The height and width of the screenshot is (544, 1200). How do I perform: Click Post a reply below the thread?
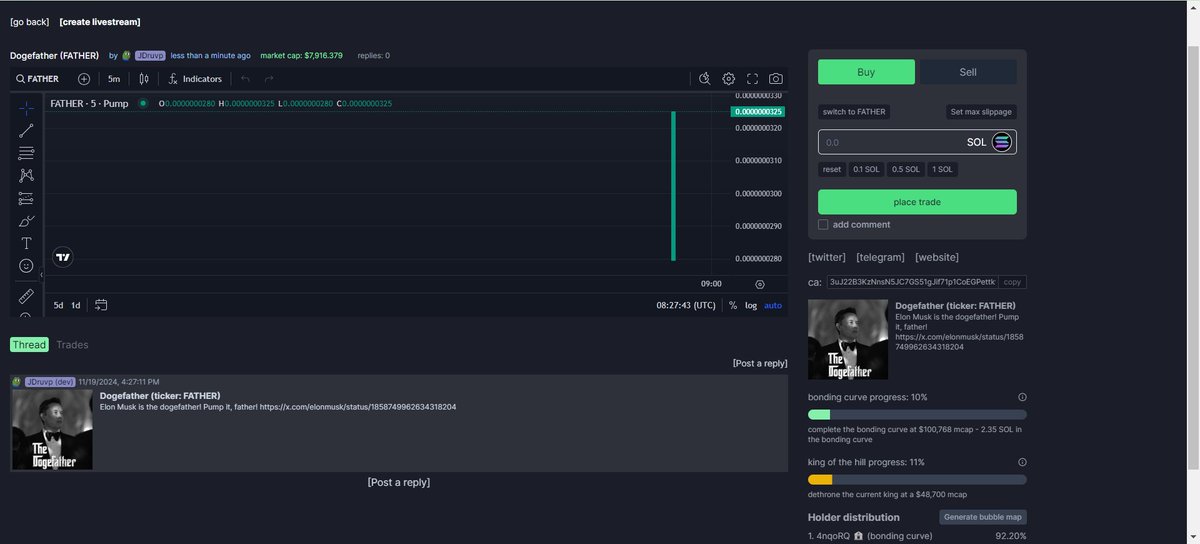click(399, 482)
